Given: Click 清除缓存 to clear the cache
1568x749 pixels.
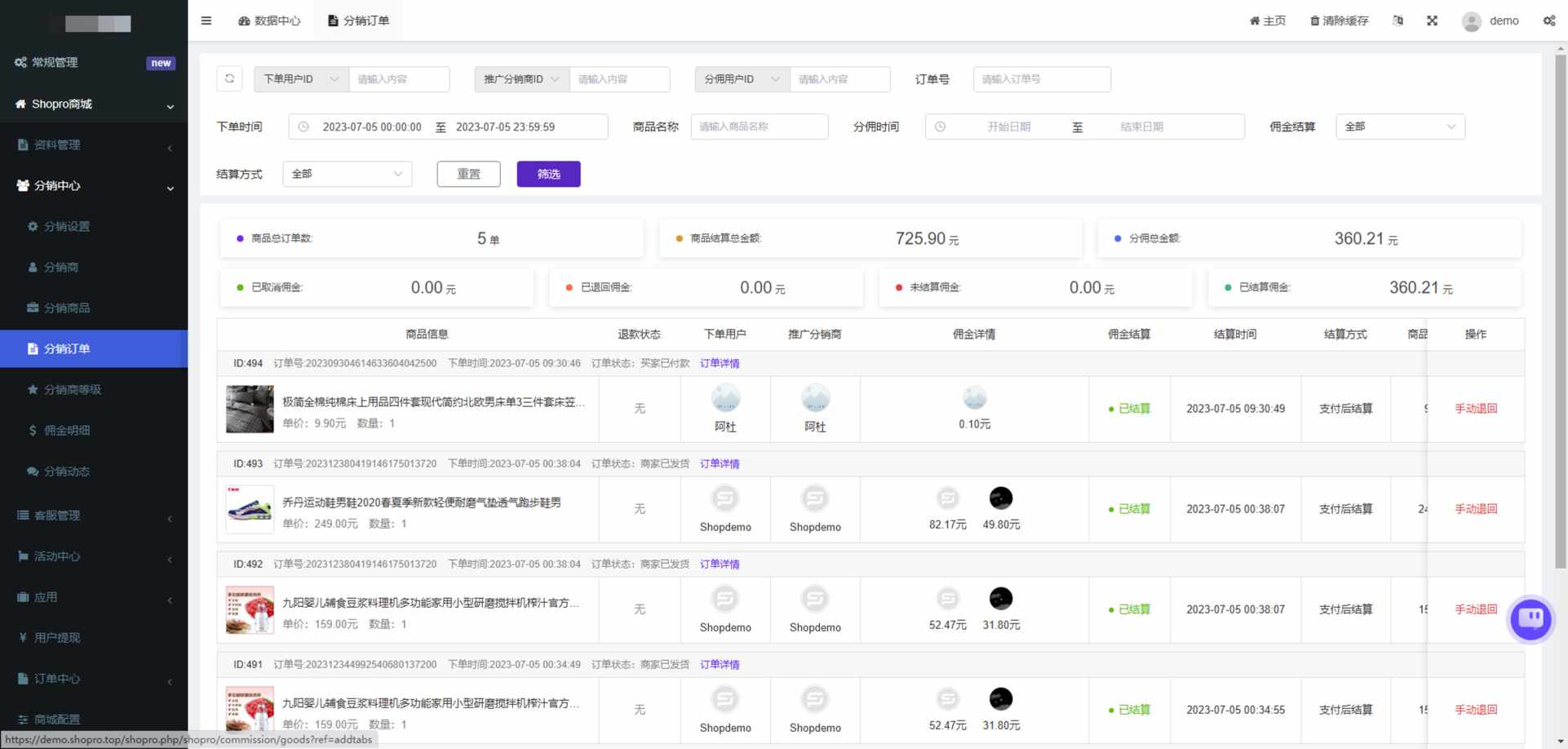Looking at the screenshot, I should [1339, 20].
